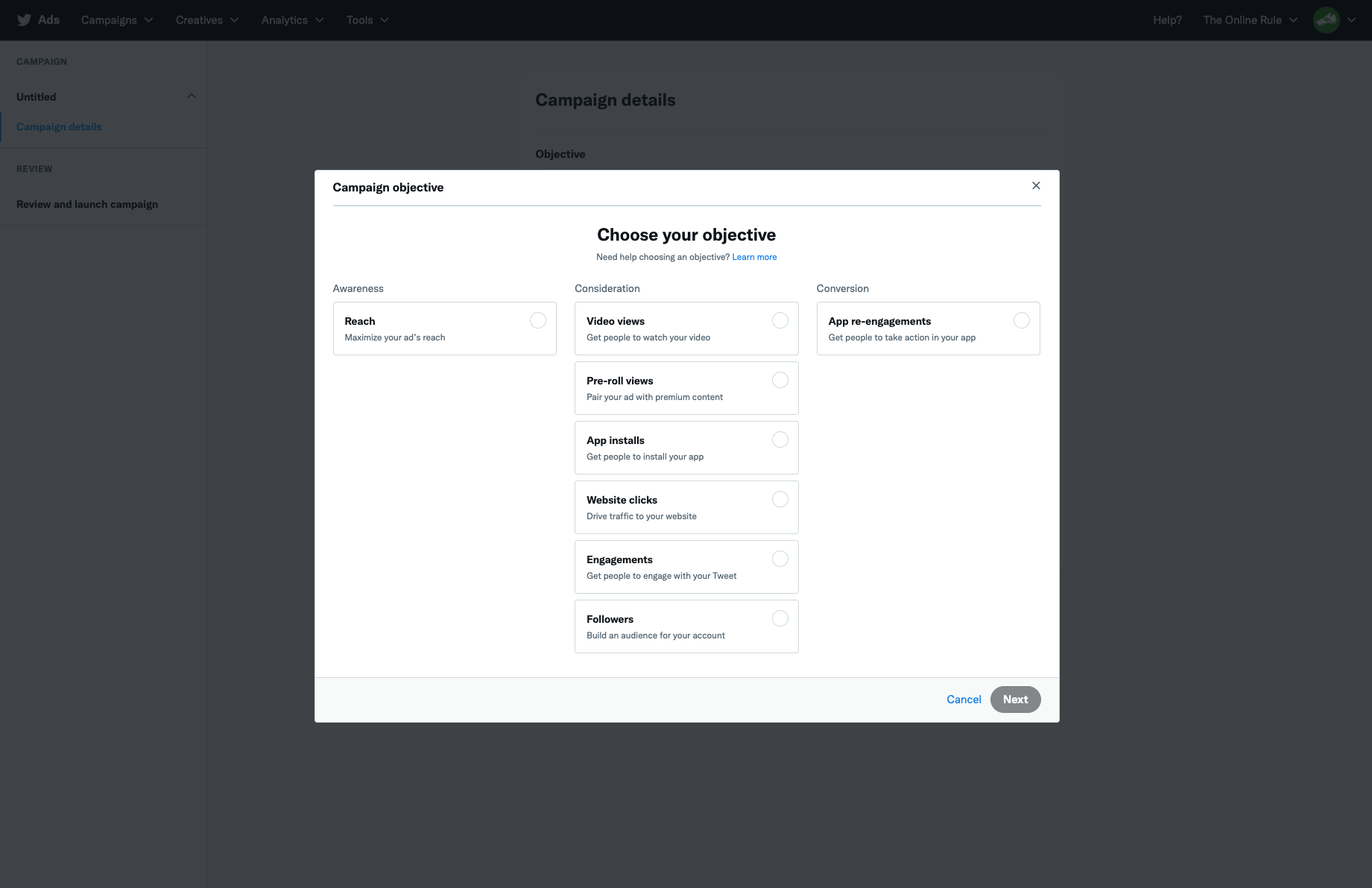Choose the Engagements radio button
This screenshot has height=888, width=1372.
click(780, 559)
